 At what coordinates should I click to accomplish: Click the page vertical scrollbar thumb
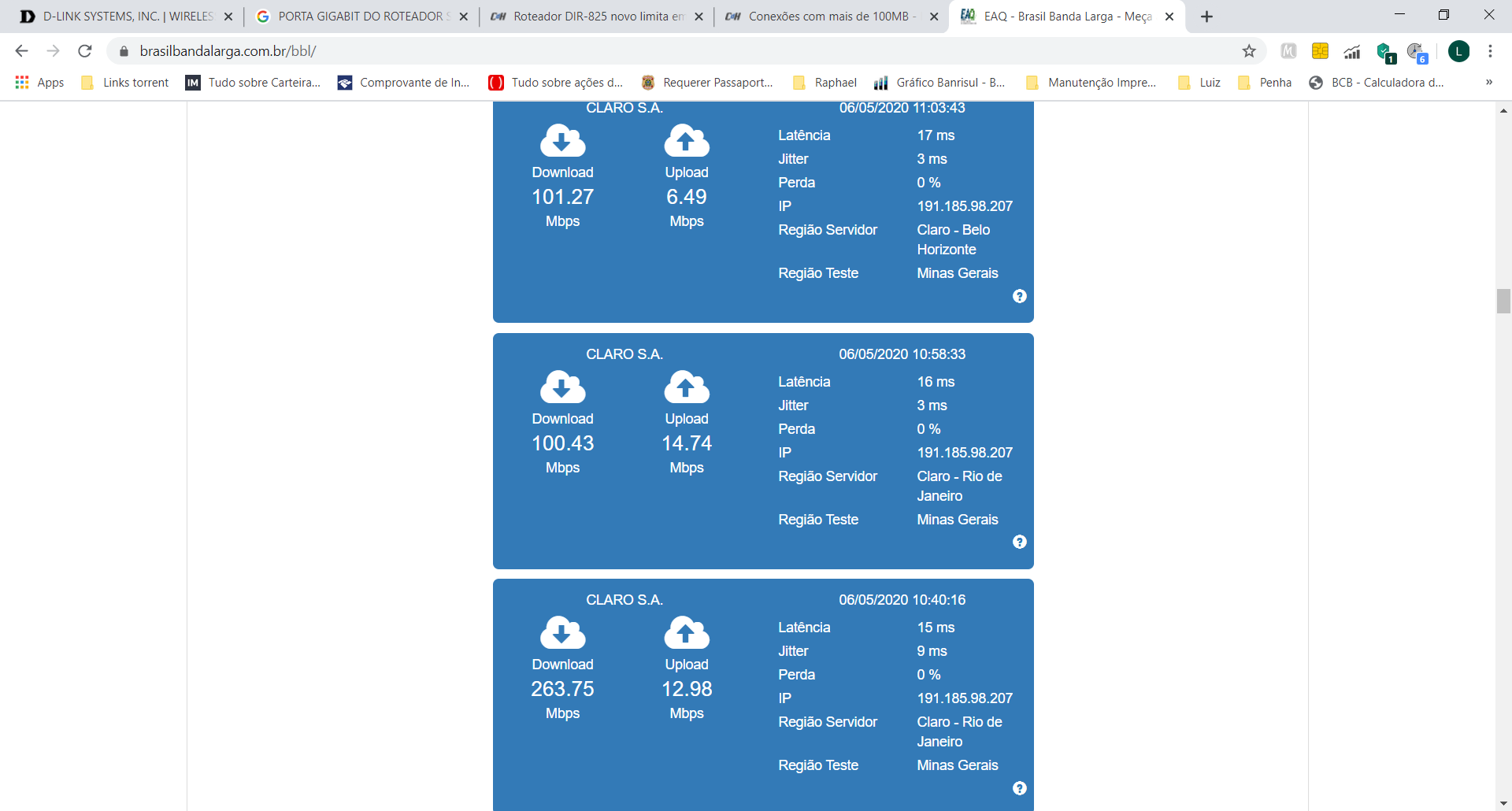point(1503,301)
